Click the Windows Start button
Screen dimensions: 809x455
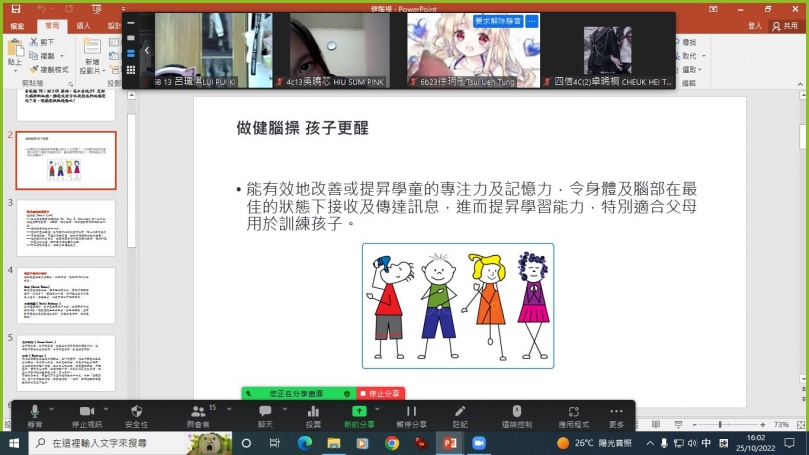pos(14,443)
